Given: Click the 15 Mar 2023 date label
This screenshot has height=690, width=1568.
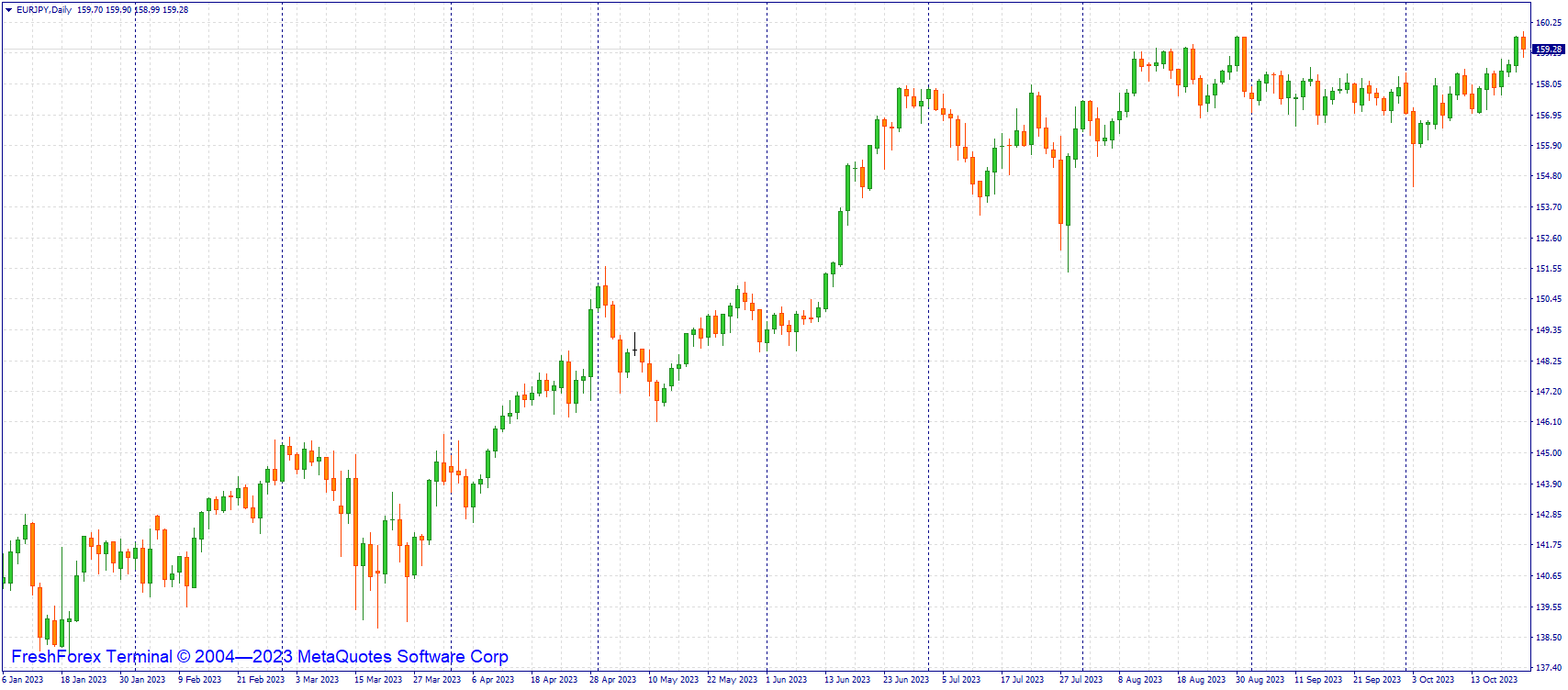Looking at the screenshot, I should [378, 680].
